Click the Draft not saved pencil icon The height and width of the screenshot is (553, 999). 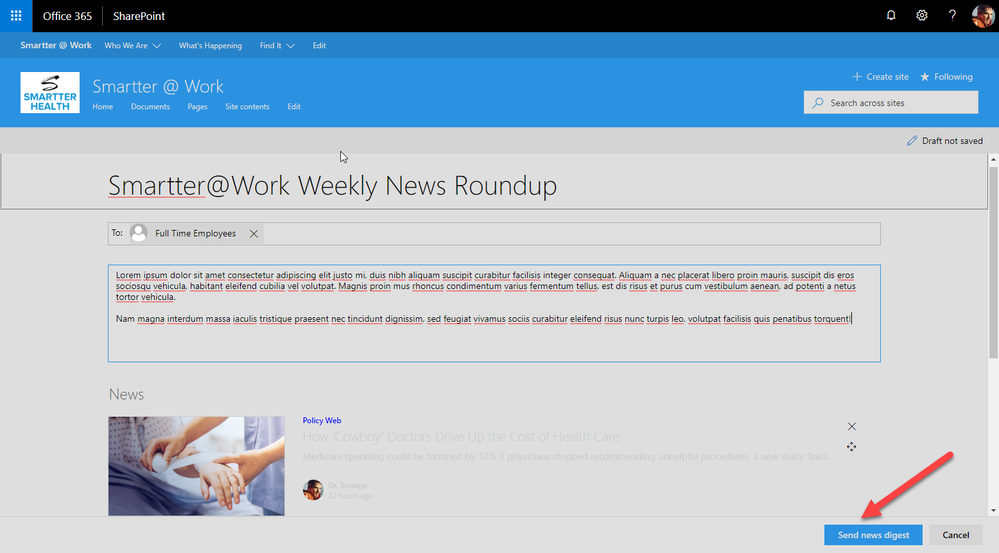point(912,141)
